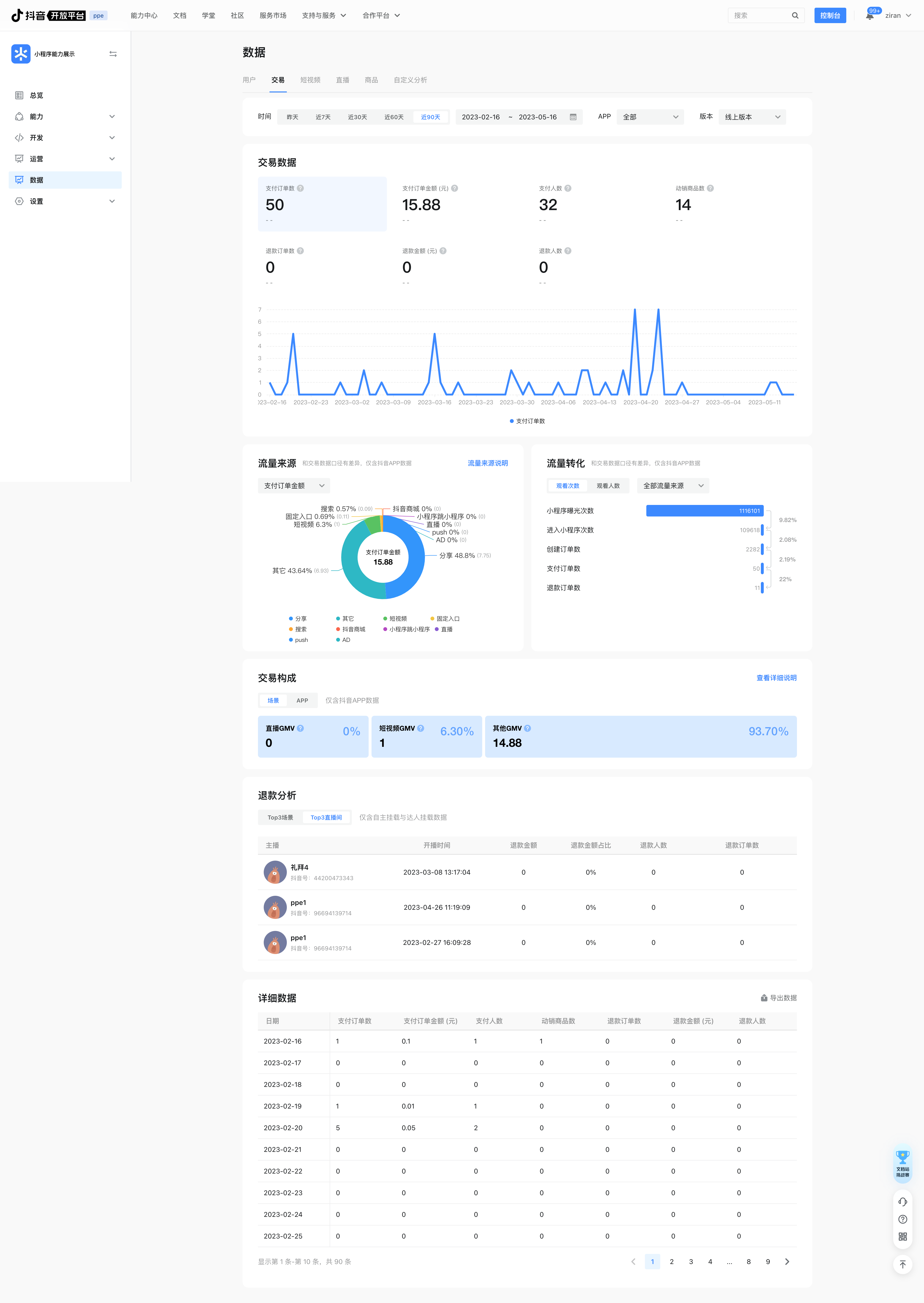Click the Douyin open platform logo
924x1303 pixels.
[49, 15]
